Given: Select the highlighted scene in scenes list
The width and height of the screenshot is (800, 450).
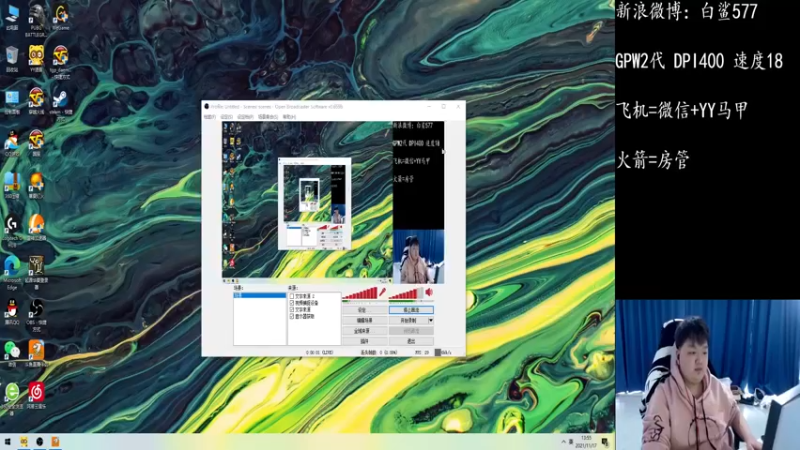Looking at the screenshot, I should pos(260,295).
